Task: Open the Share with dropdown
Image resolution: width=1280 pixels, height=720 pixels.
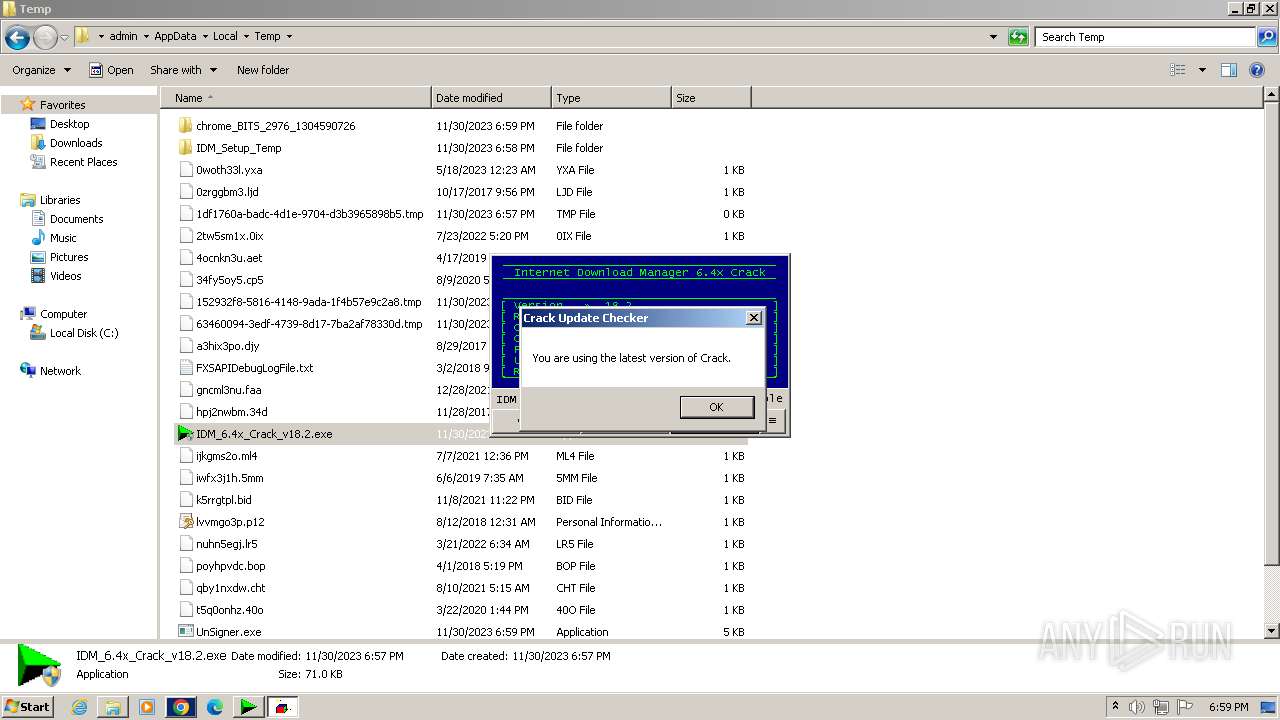Action: (x=182, y=70)
